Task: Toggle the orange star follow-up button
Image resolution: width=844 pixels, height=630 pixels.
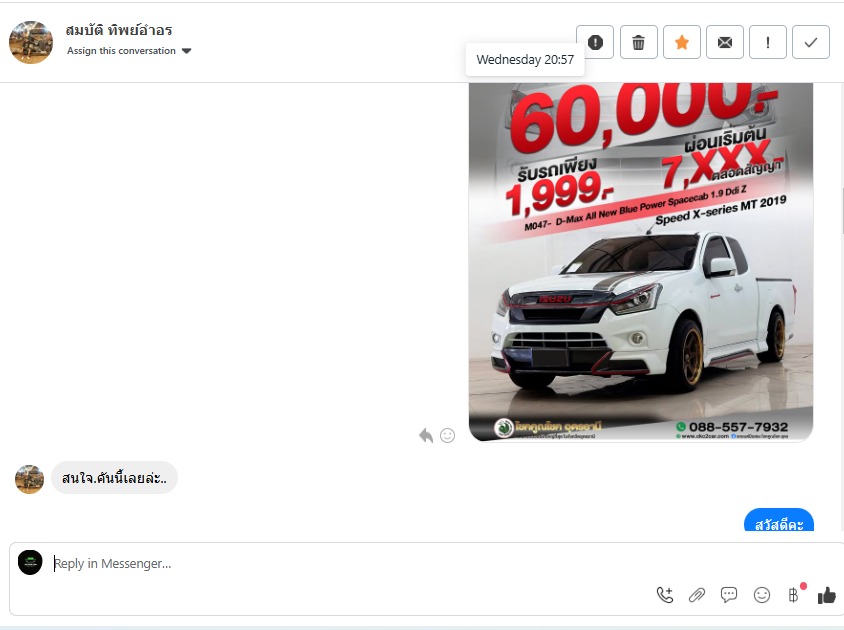Action: click(x=681, y=42)
